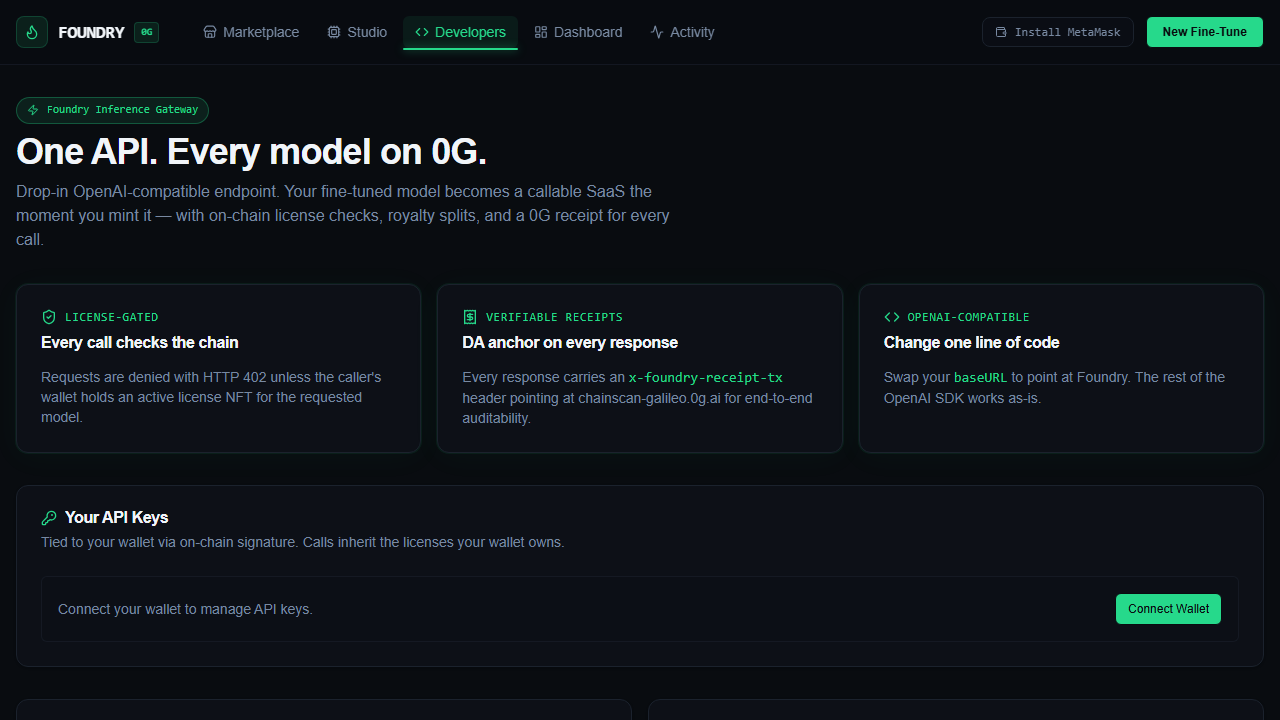
Task: Click the Install MetaMask button
Action: [x=1058, y=32]
